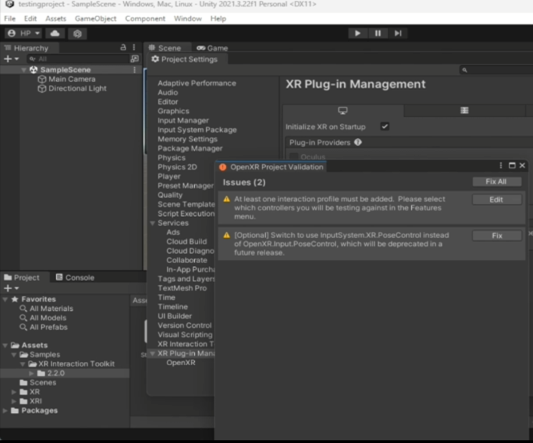533x443 pixels.
Task: Open the Assets menu
Action: click(x=56, y=19)
